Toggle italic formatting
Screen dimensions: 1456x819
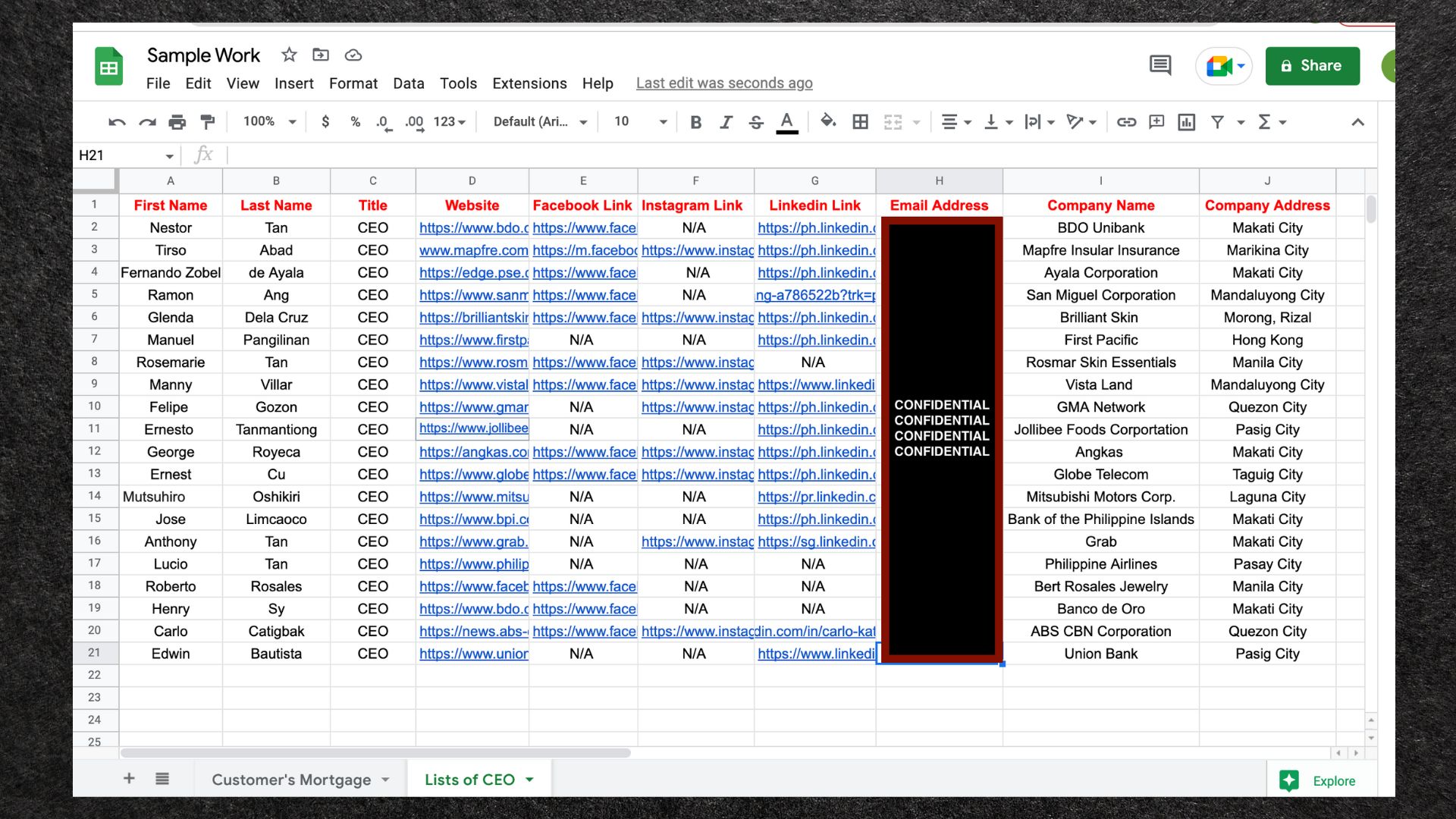[x=726, y=122]
